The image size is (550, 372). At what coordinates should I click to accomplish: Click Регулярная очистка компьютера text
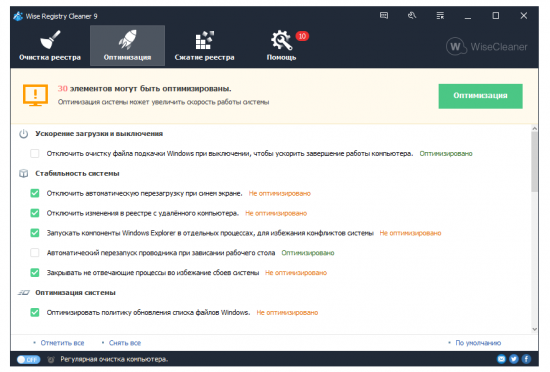[x=114, y=359]
